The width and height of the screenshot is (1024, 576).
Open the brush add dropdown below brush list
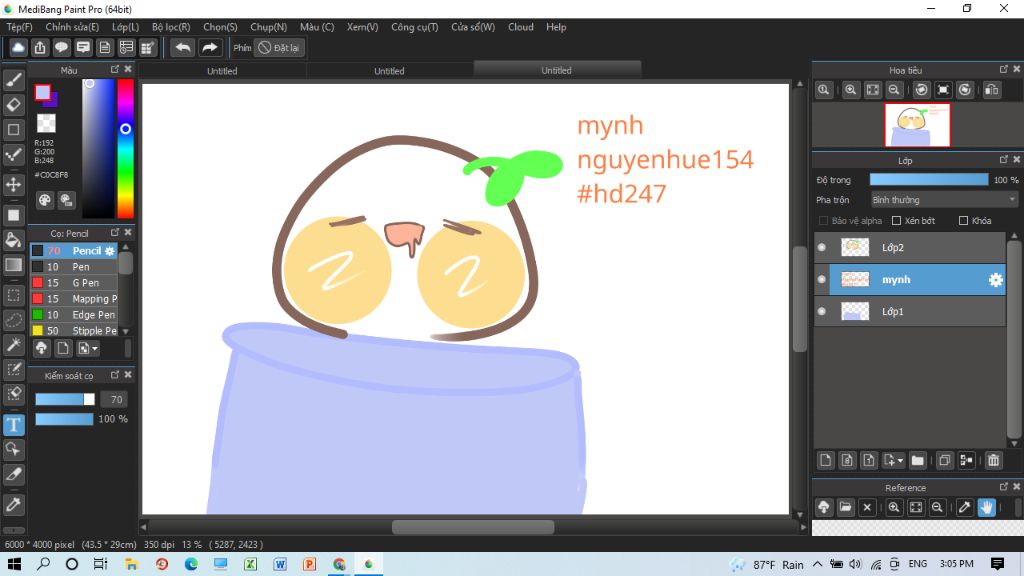coord(94,348)
